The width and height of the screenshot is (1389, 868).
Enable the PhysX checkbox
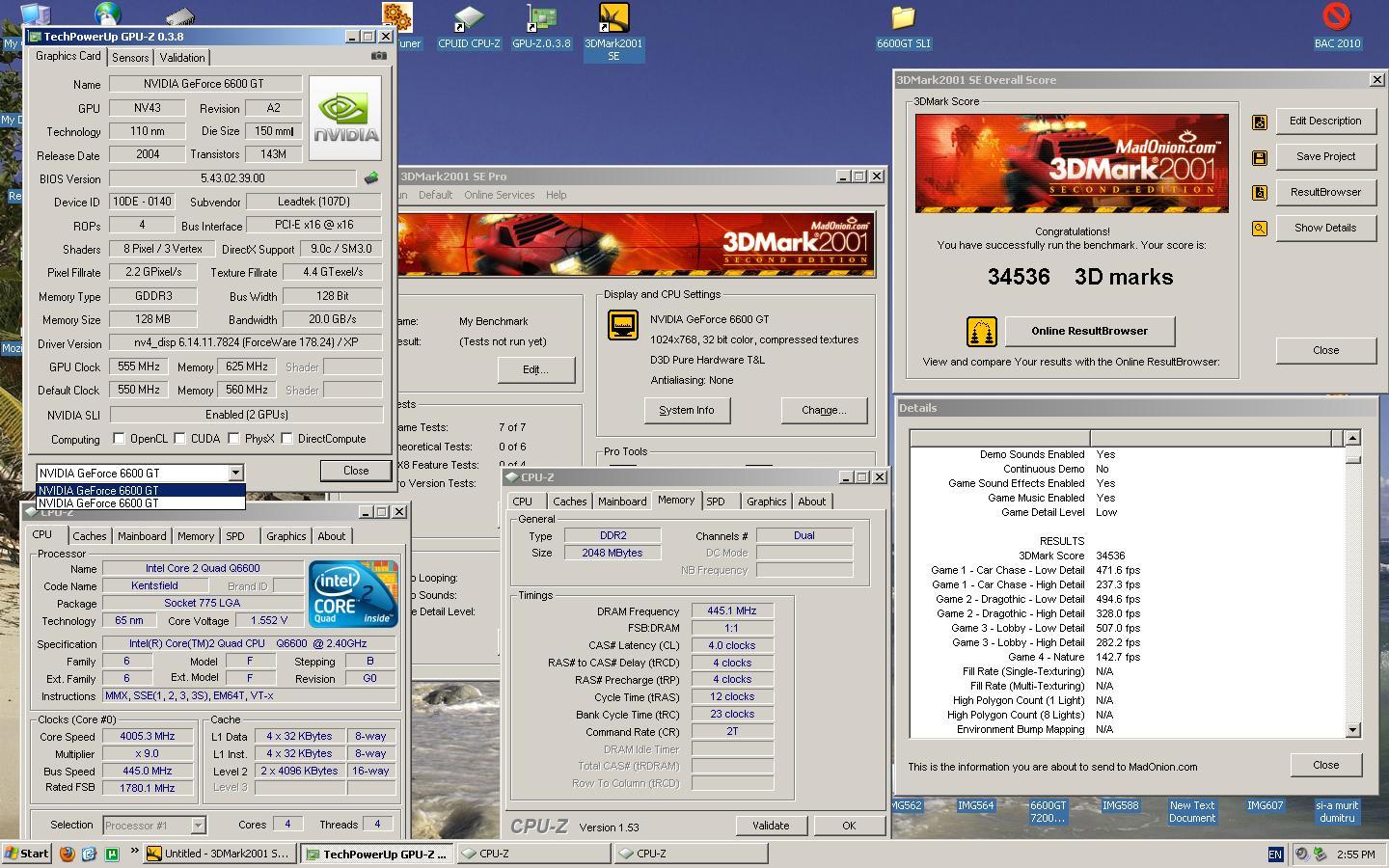pyautogui.click(x=233, y=439)
